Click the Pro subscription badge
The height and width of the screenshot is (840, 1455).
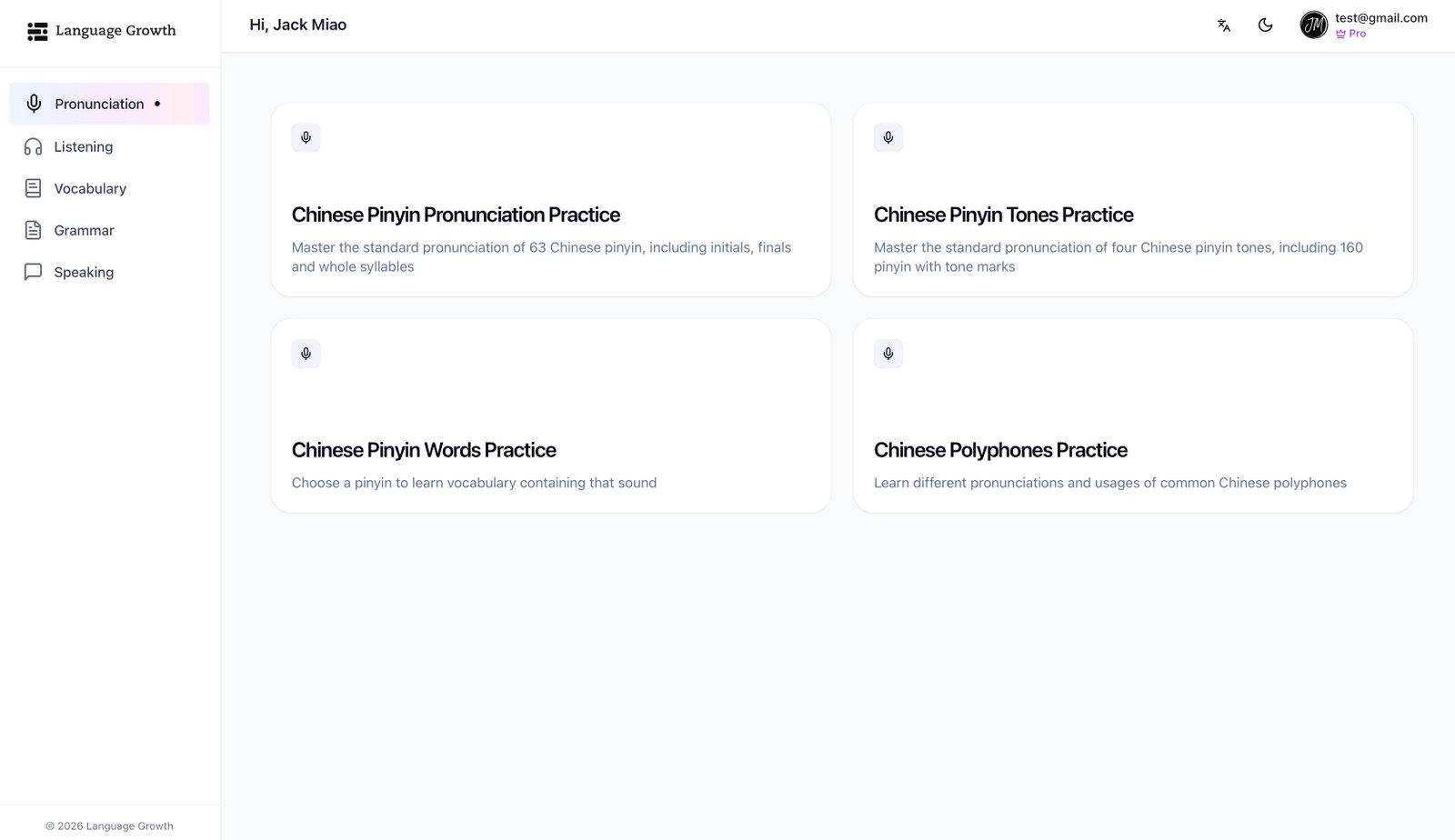click(x=1351, y=34)
